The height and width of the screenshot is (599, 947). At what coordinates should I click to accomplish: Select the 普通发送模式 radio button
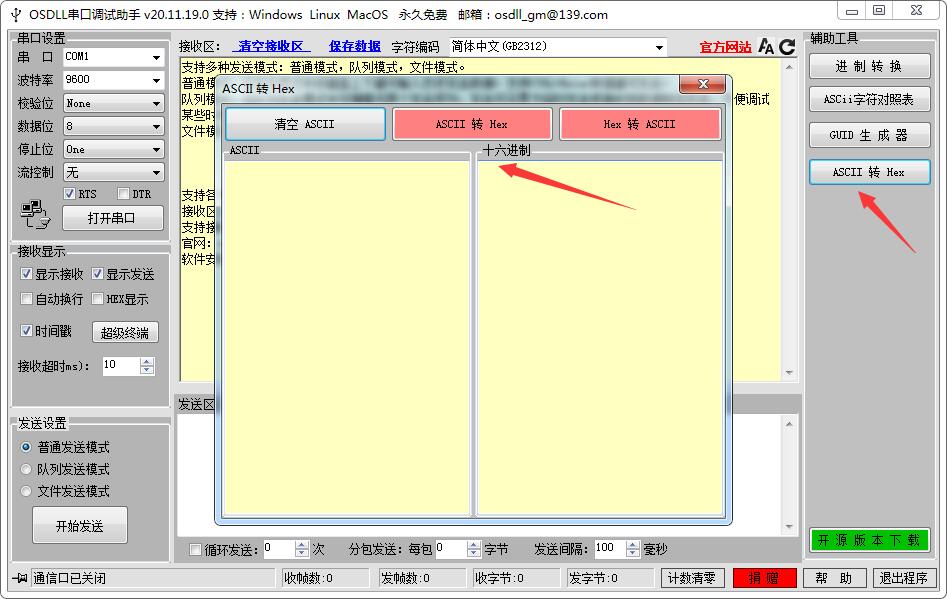[26, 447]
